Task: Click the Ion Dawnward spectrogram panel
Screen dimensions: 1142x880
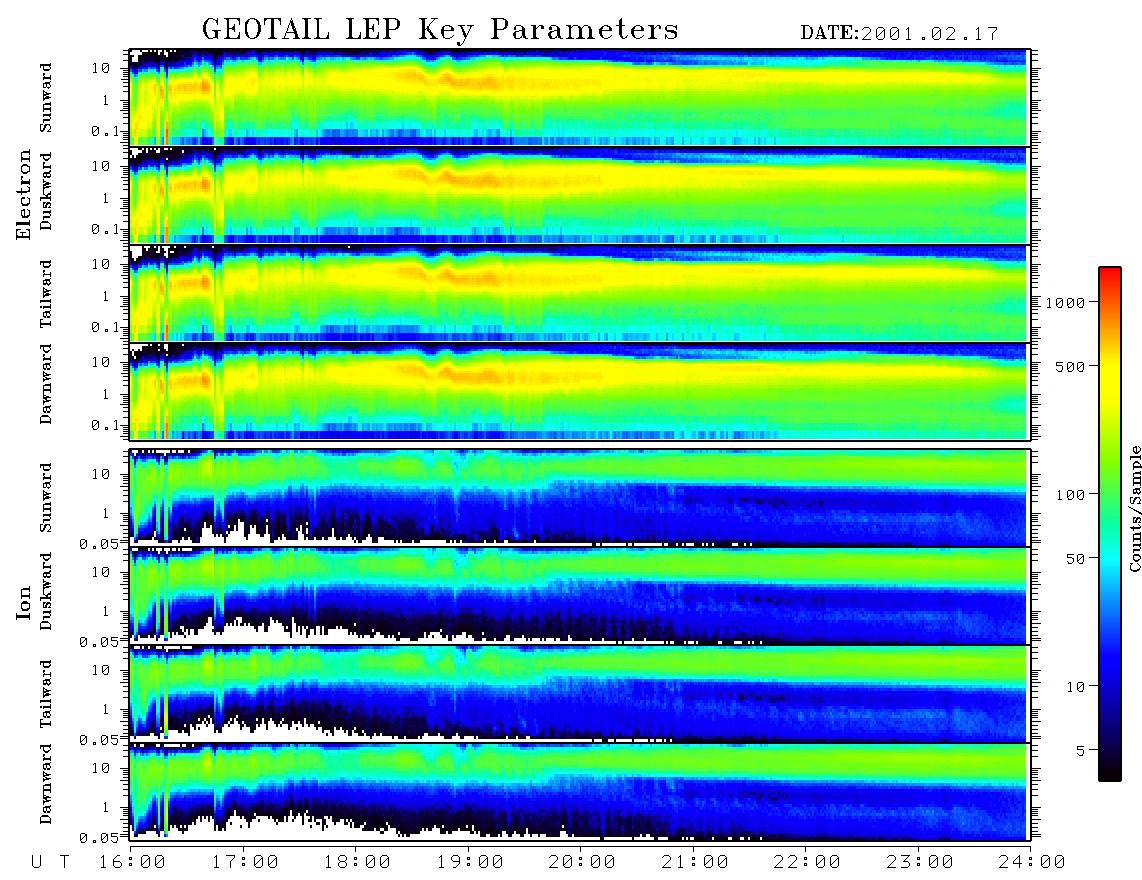Action: (579, 791)
